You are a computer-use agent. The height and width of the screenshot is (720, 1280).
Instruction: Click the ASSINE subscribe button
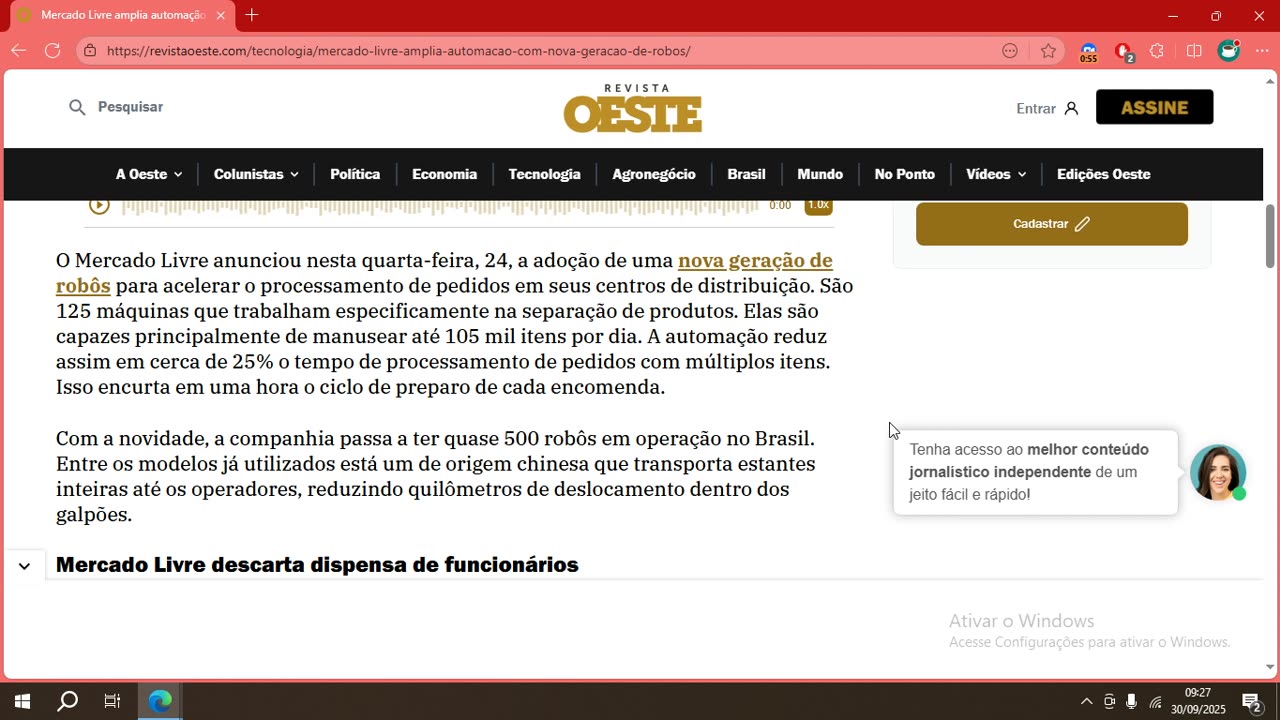click(1154, 107)
